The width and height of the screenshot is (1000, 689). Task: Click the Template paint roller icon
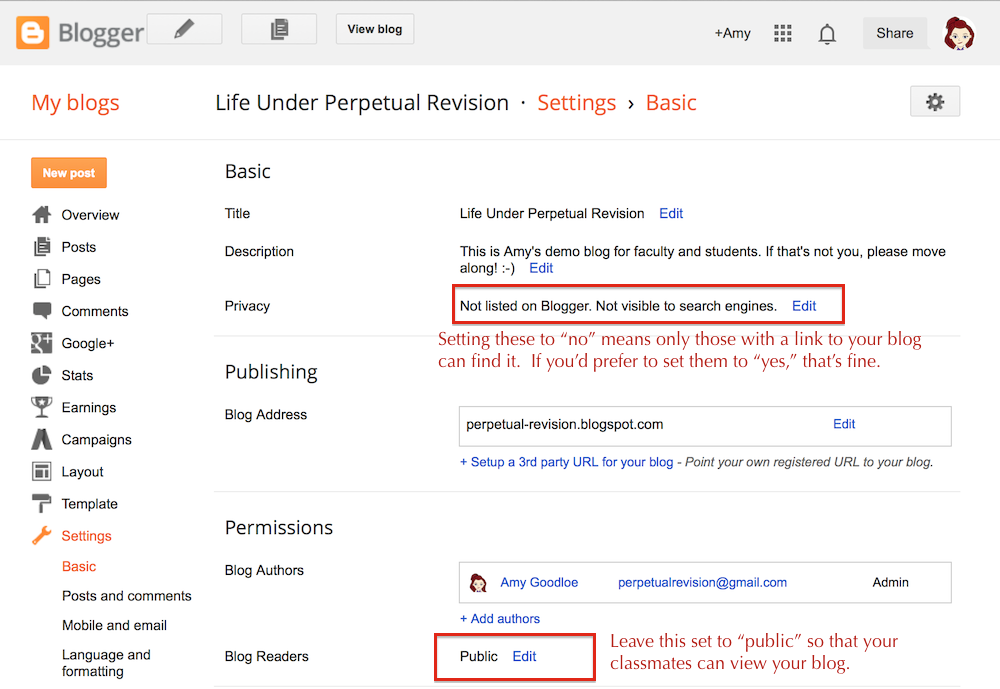pyautogui.click(x=42, y=503)
